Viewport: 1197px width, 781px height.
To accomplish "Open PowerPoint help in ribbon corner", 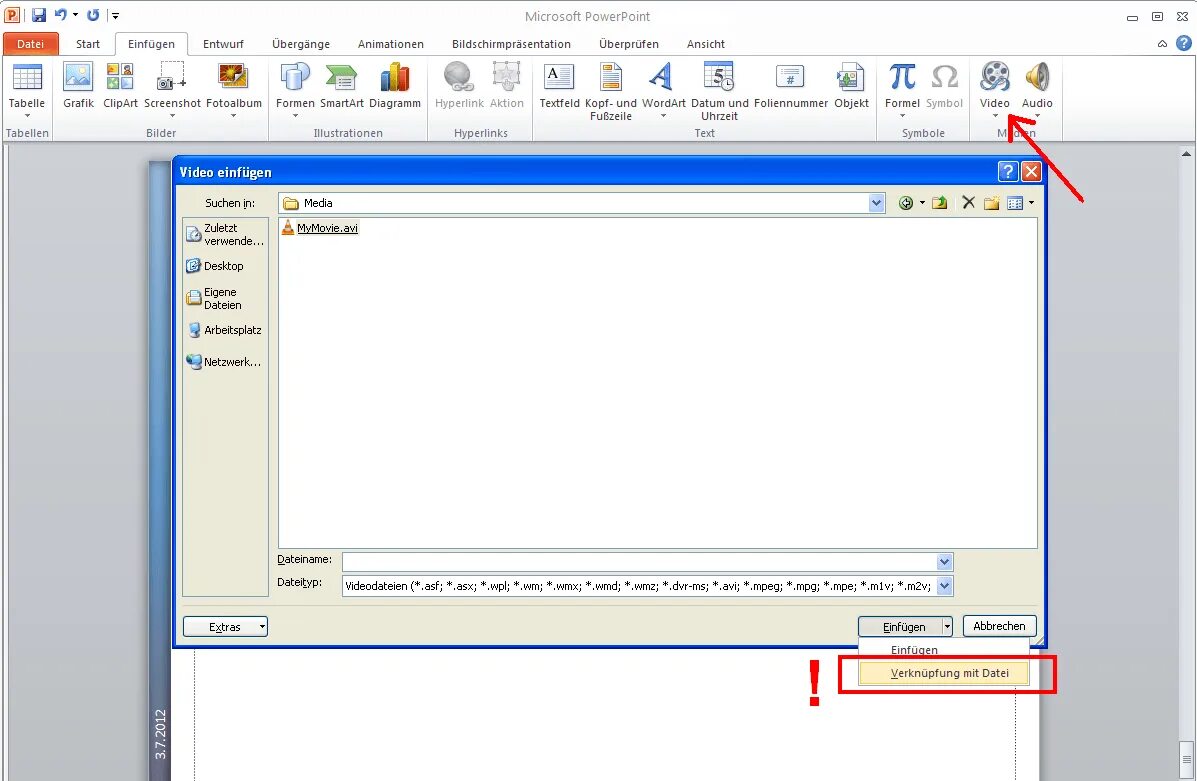I will point(1183,44).
